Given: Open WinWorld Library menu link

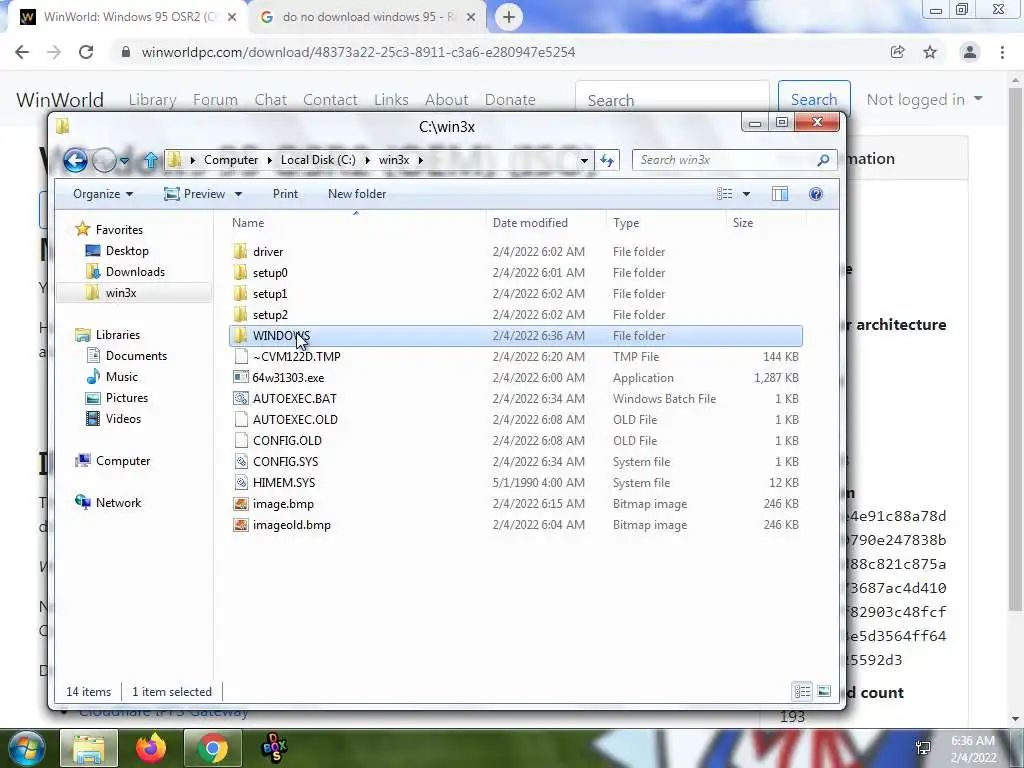Looking at the screenshot, I should 152,99.
